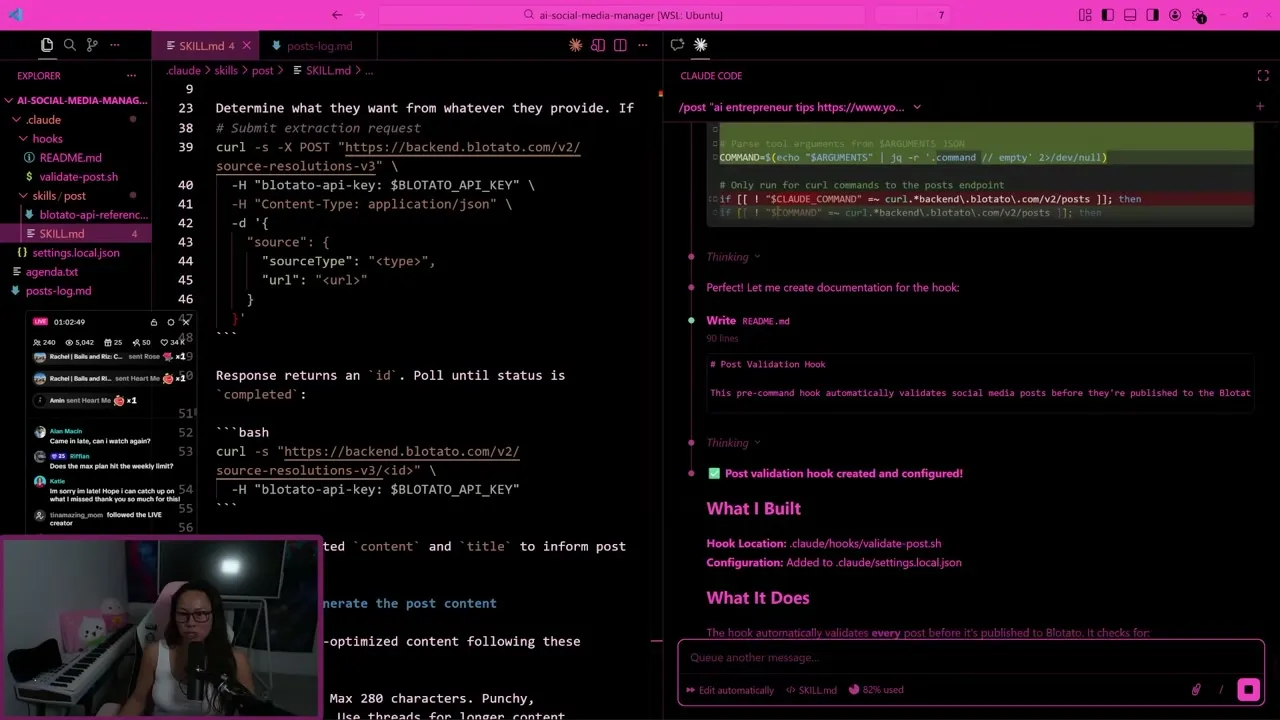Expand the Thinking section below README write
The width and height of the screenshot is (1280, 720).
pyautogui.click(x=734, y=443)
